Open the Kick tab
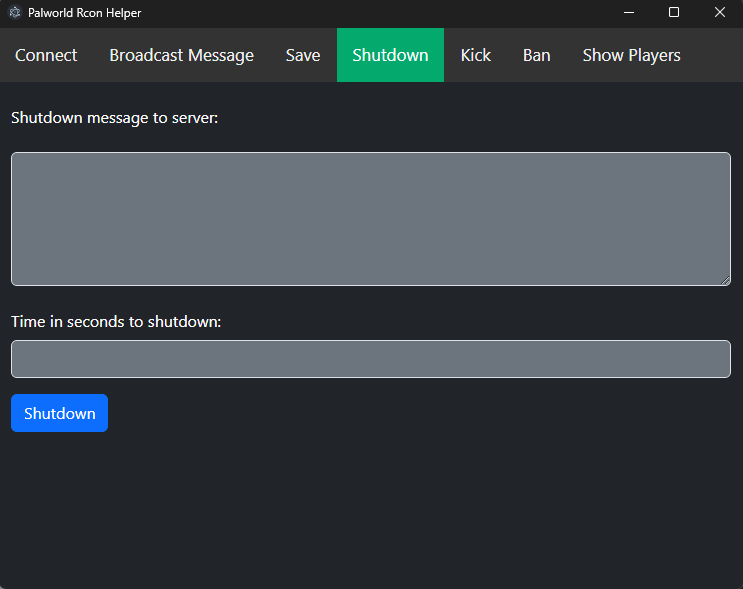The width and height of the screenshot is (743, 589). (x=476, y=55)
